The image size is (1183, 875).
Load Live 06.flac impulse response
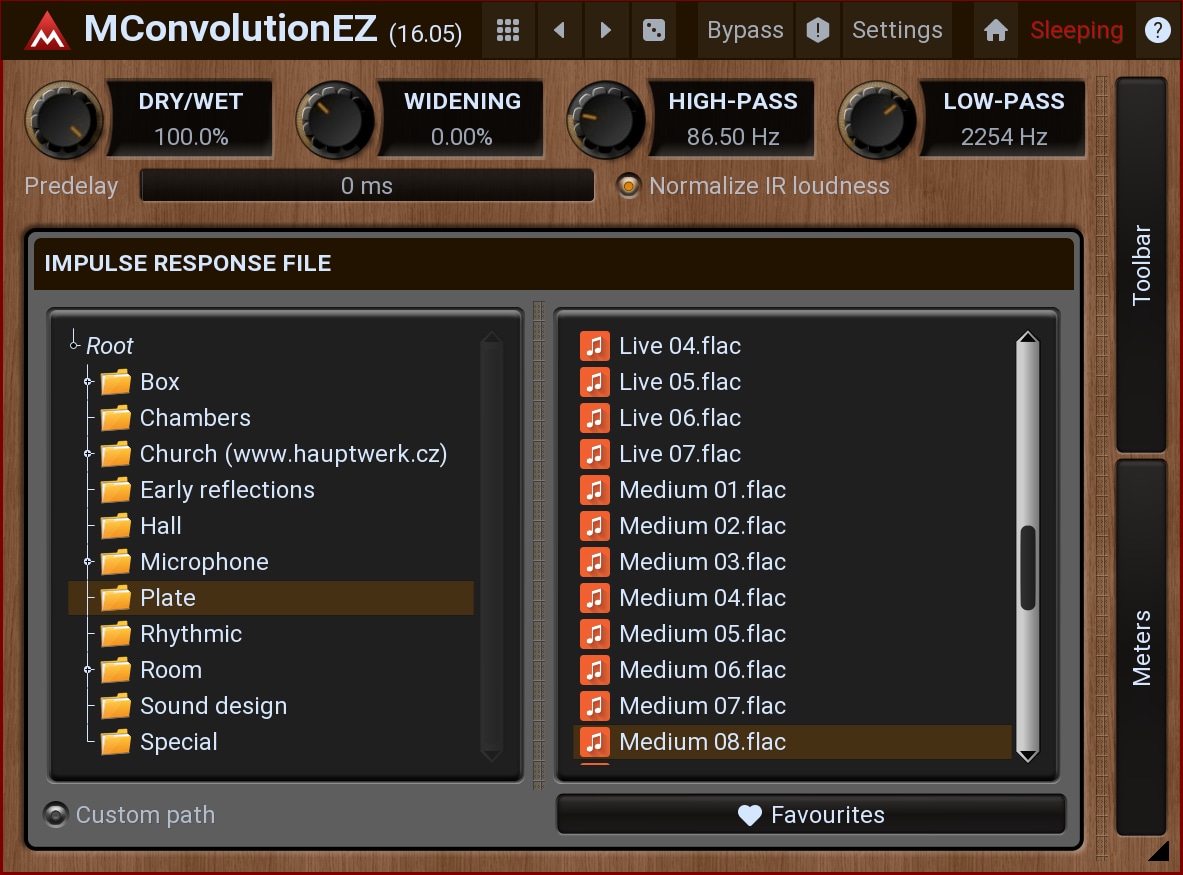click(x=792, y=417)
